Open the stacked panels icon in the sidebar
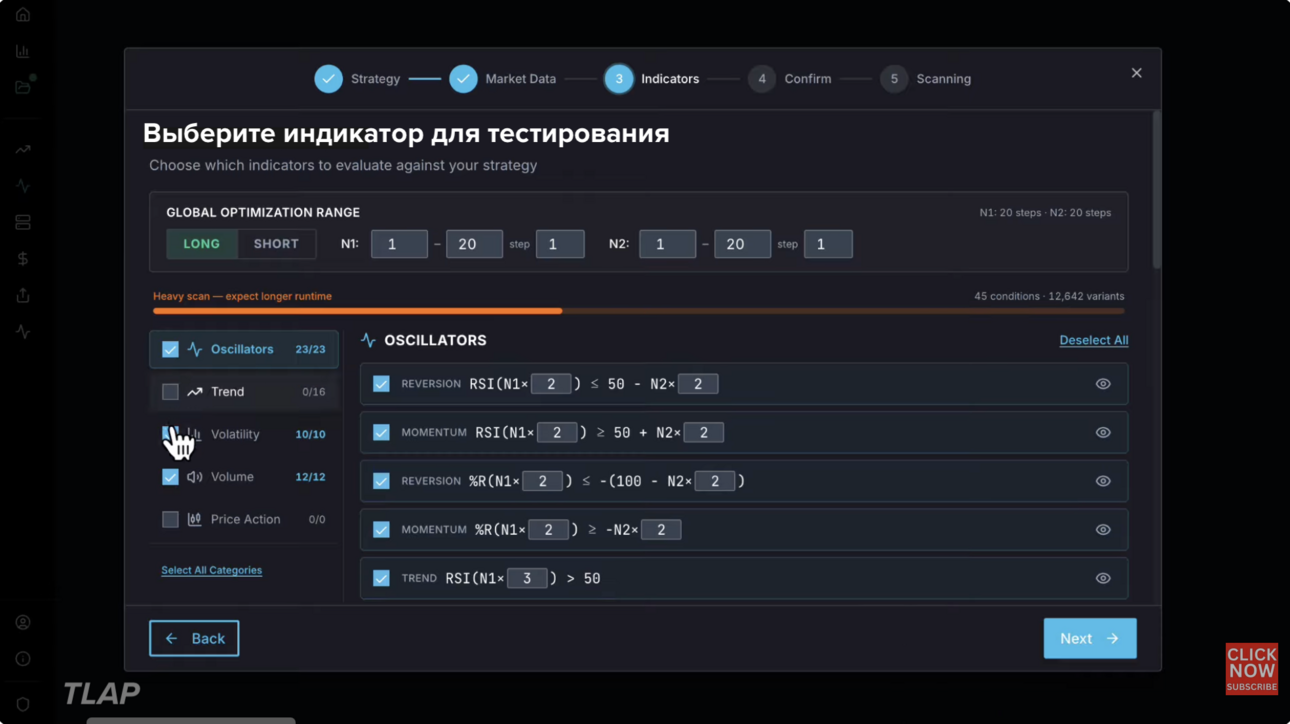1290x724 pixels. coord(23,222)
